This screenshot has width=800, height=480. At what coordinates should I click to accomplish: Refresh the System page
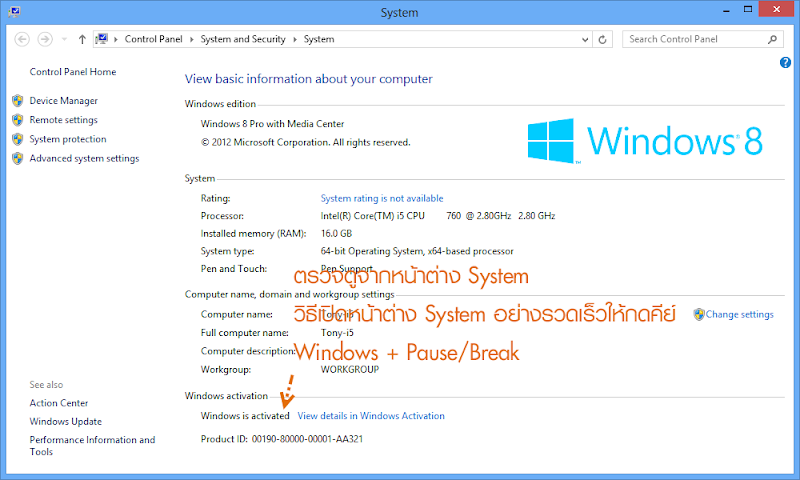603,39
